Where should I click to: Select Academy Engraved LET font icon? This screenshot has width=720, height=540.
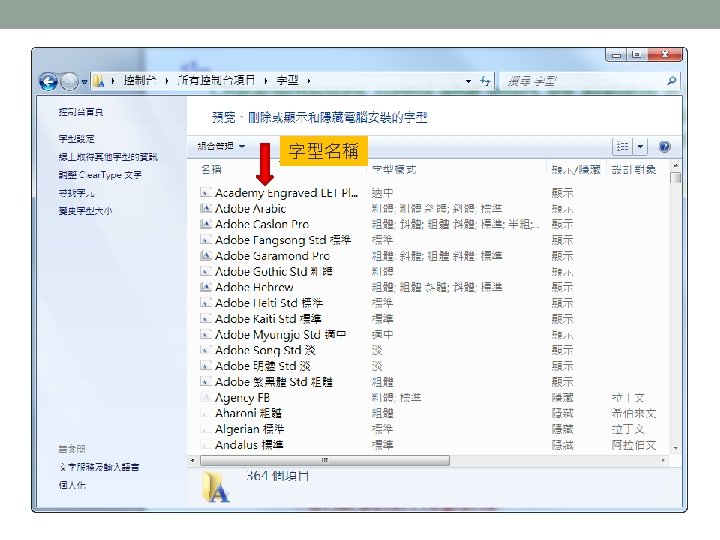(x=206, y=192)
